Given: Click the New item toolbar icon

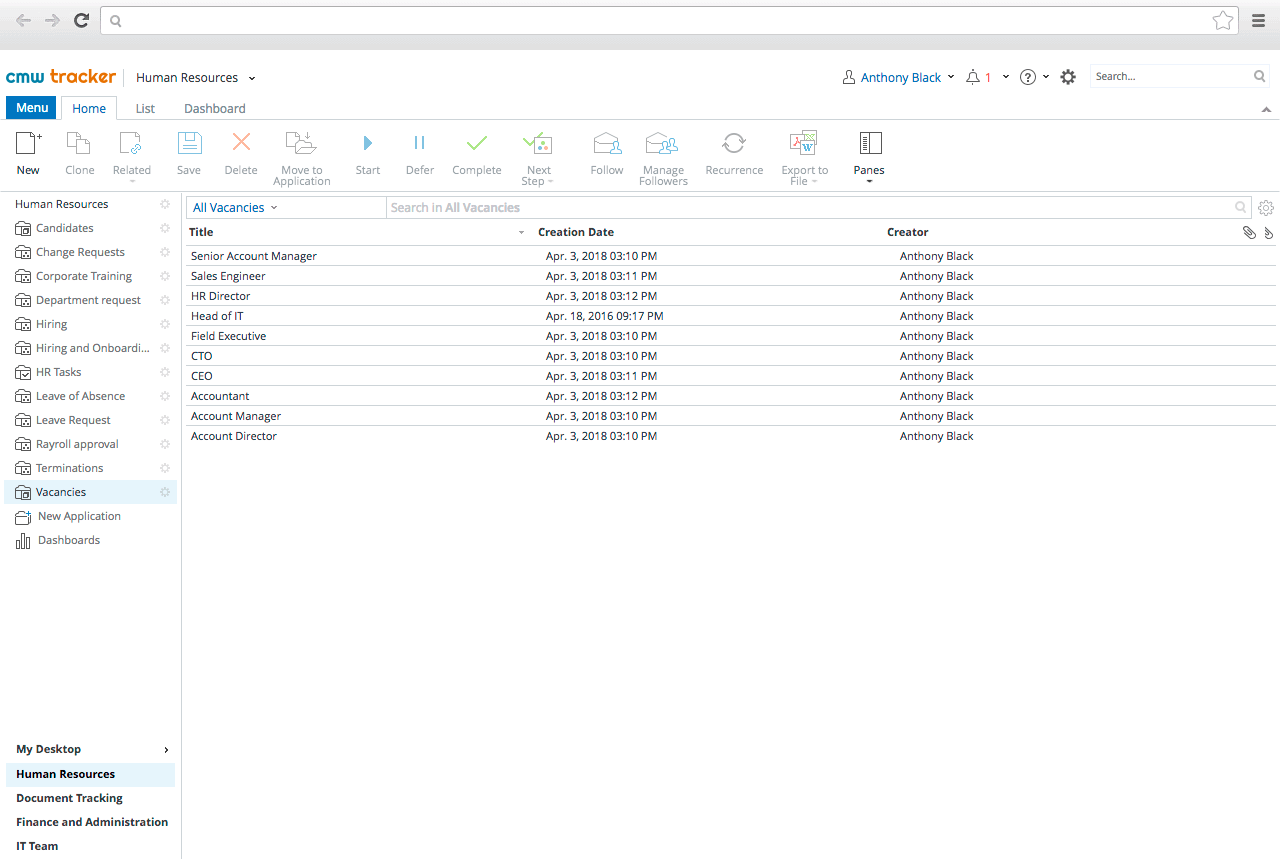Looking at the screenshot, I should (x=28, y=143).
